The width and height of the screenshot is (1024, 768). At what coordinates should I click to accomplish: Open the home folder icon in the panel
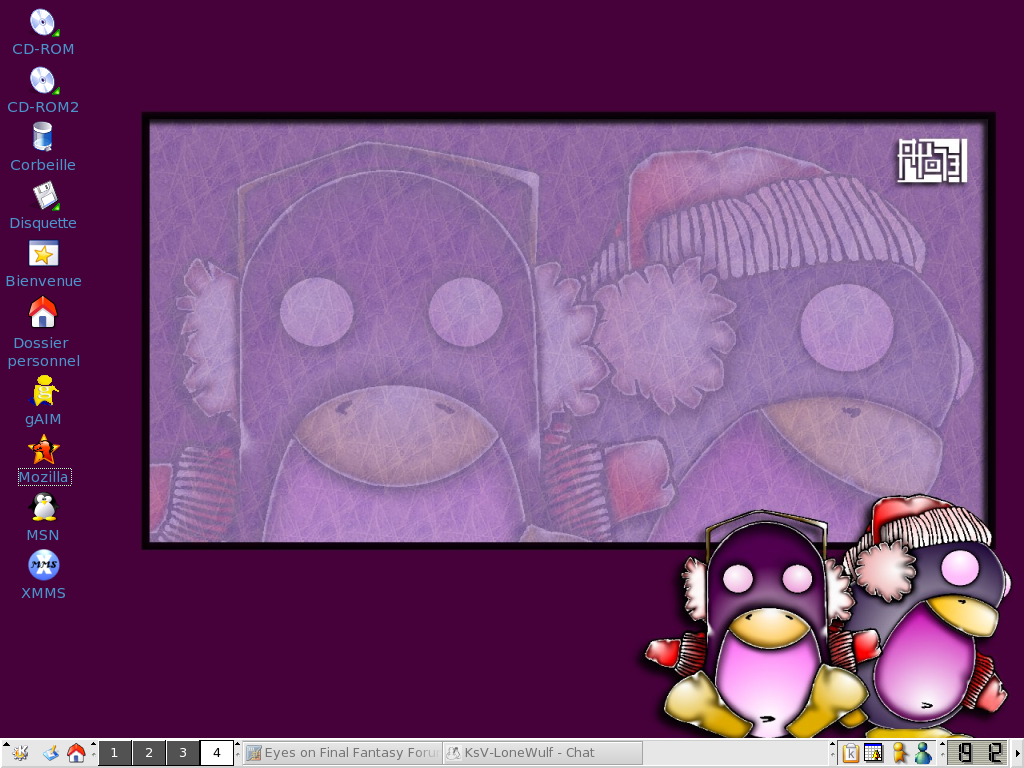tap(76, 753)
